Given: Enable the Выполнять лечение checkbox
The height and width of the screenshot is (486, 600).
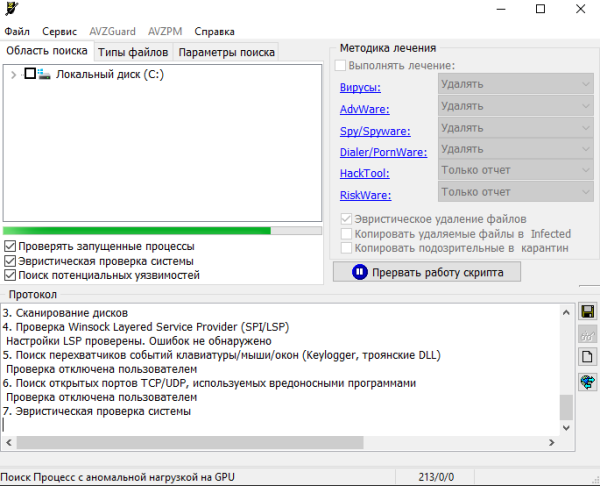Looking at the screenshot, I should pyautogui.click(x=340, y=65).
